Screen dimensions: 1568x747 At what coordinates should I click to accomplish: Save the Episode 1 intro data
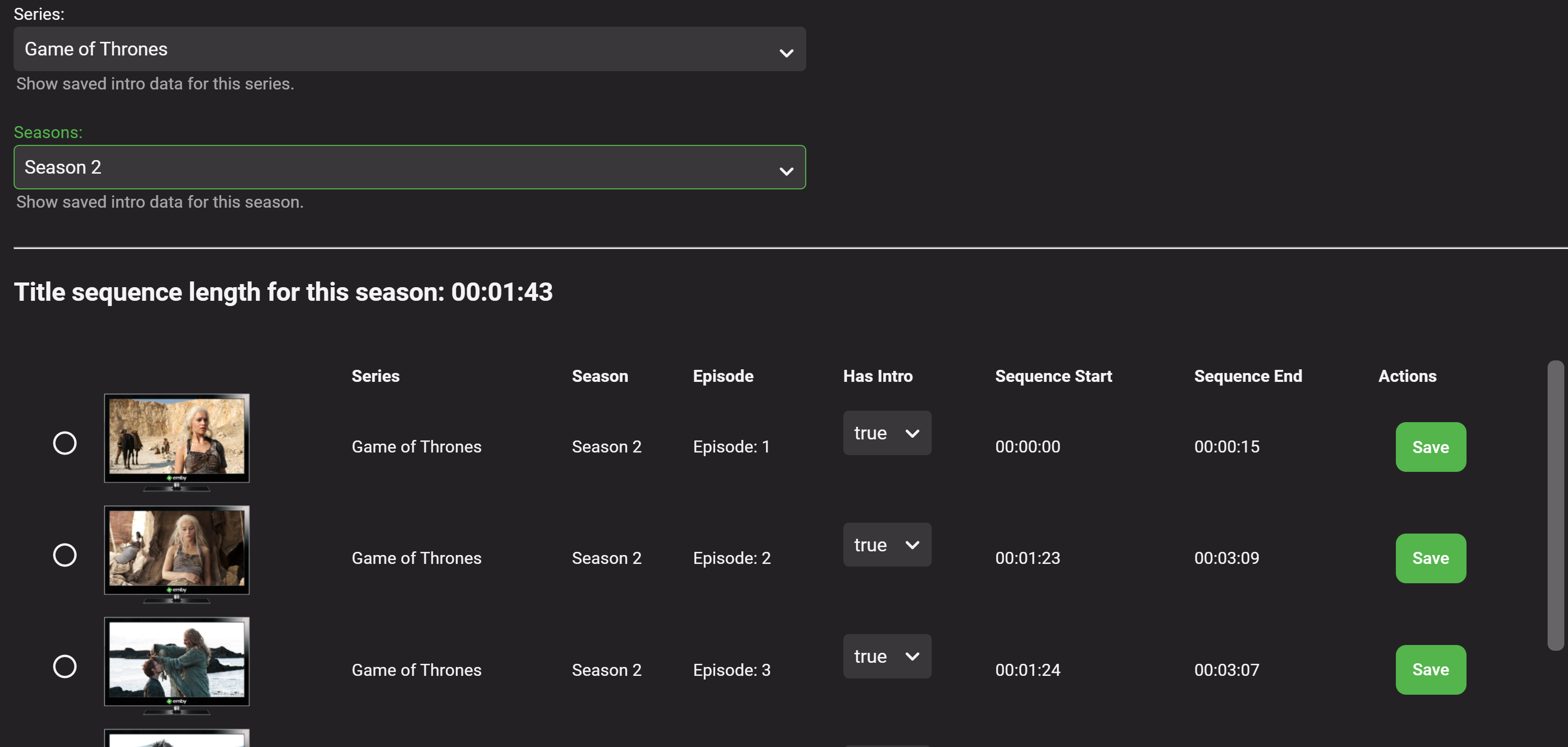(x=1430, y=447)
